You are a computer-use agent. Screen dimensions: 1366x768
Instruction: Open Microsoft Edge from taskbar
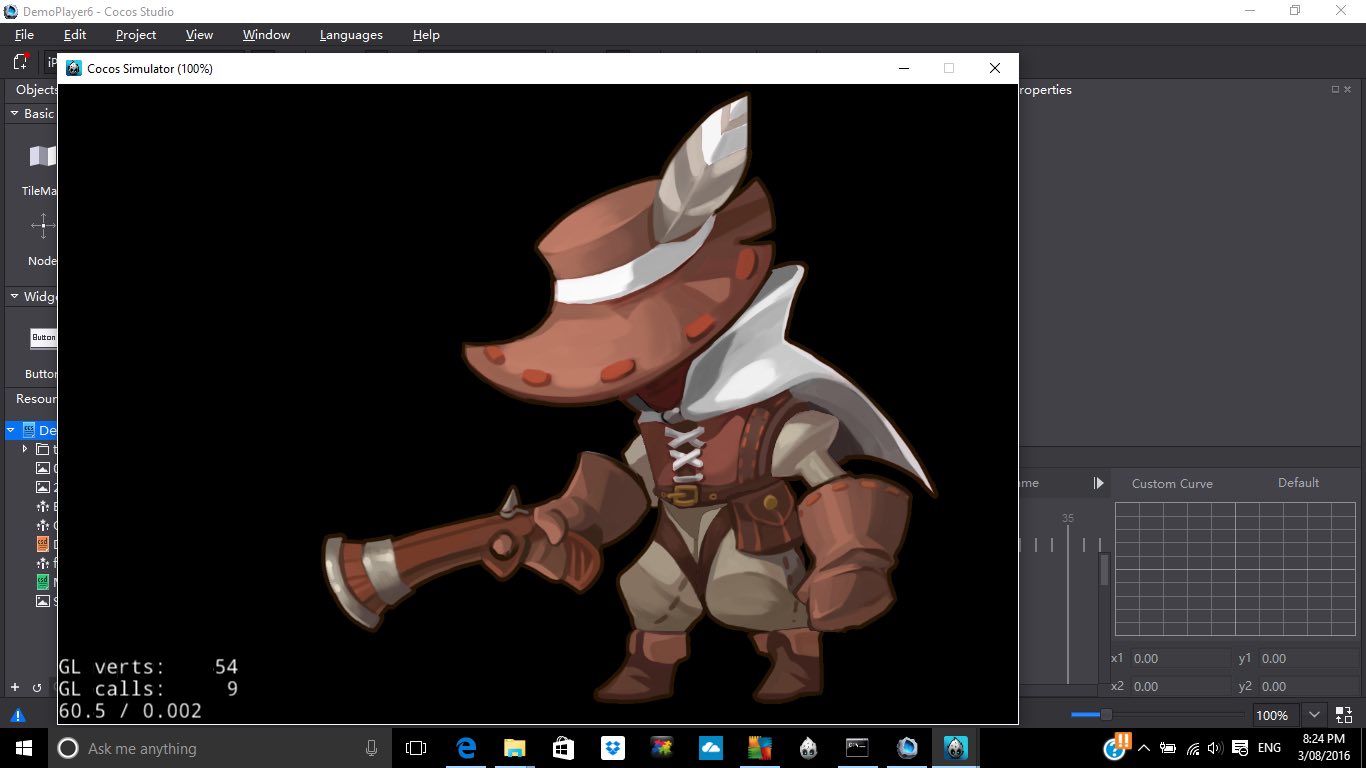coord(466,748)
